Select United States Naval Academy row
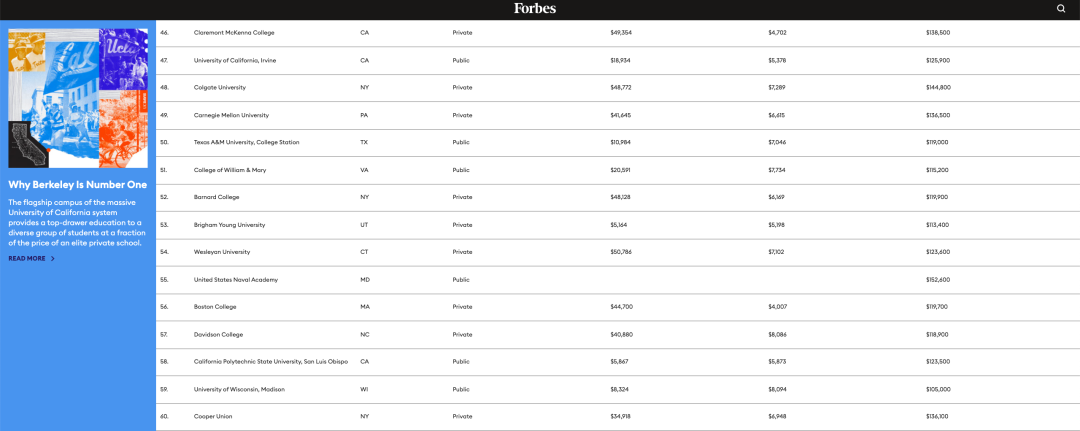Viewport: 1080px width, 431px height. (x=618, y=280)
